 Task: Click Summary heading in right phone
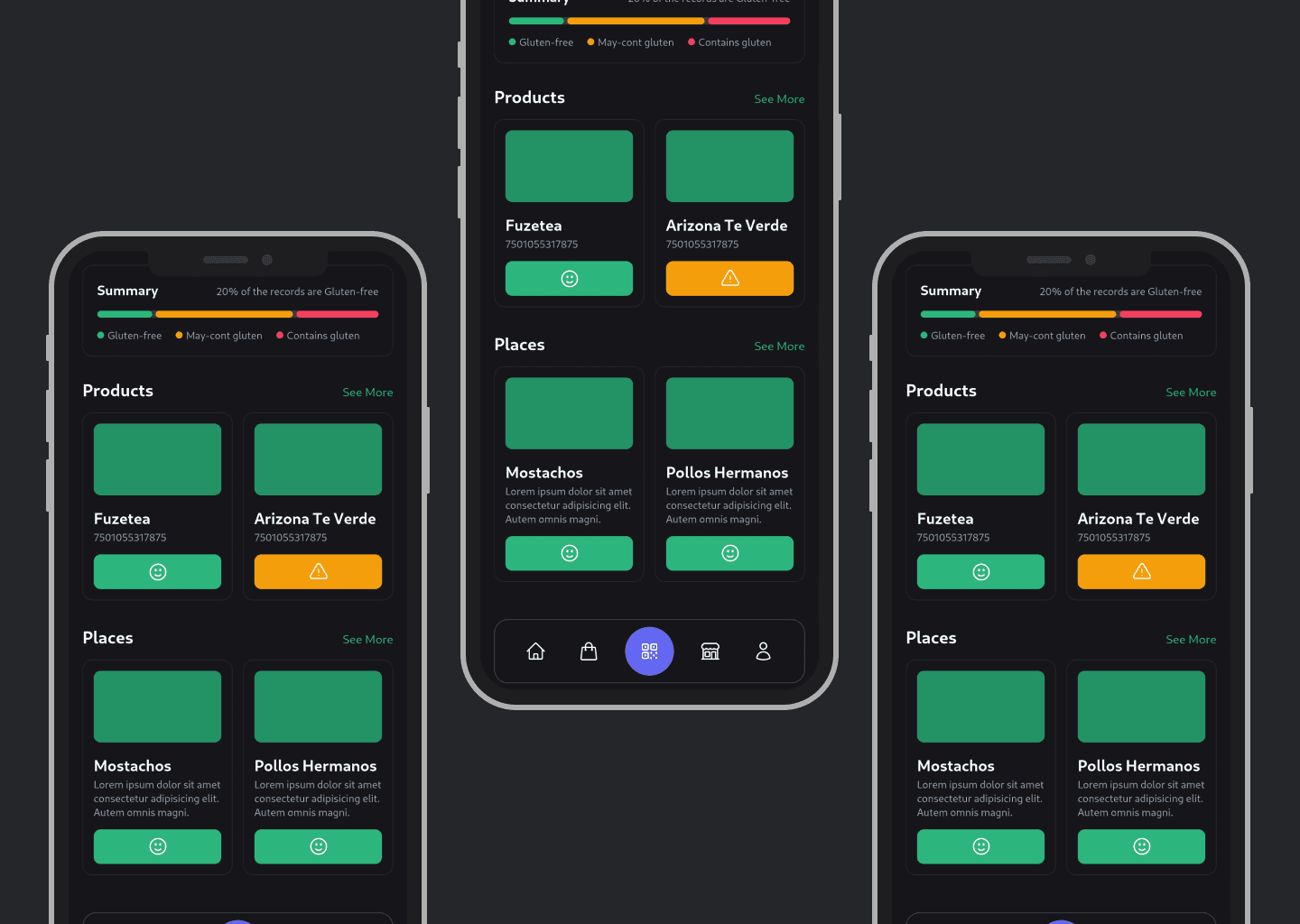pyautogui.click(x=951, y=291)
